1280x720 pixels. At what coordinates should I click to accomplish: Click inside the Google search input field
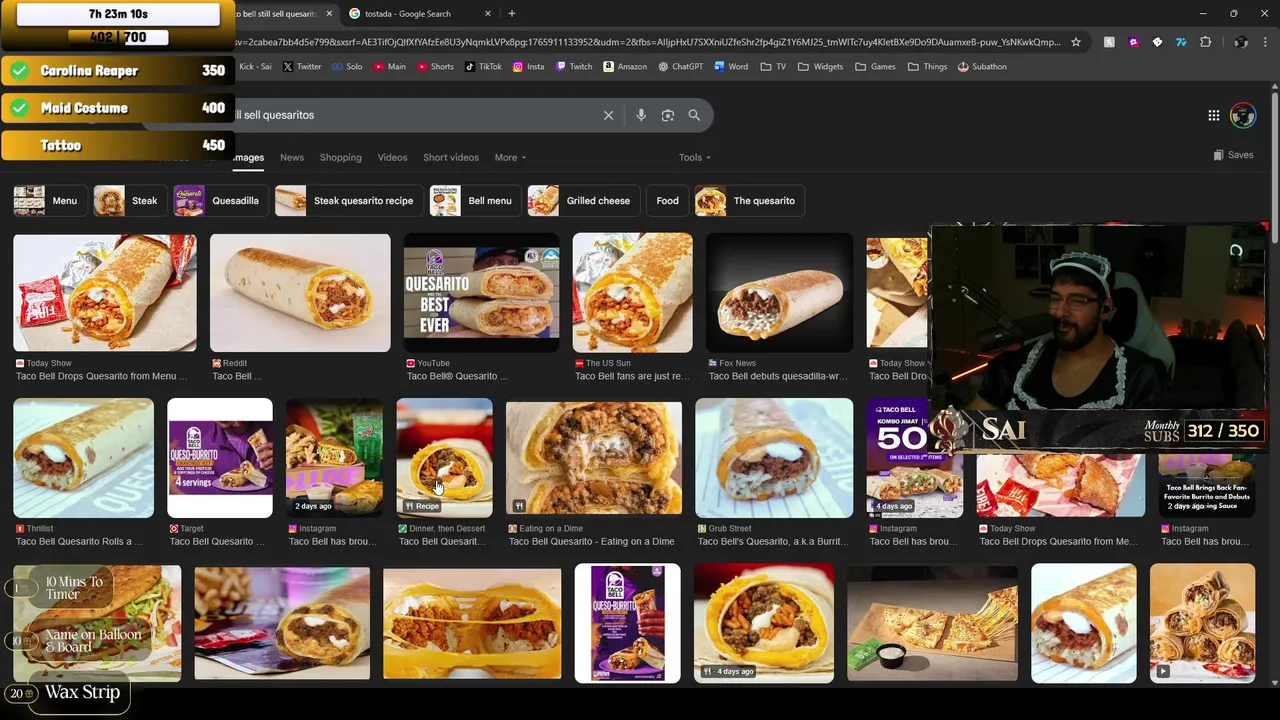coord(415,115)
